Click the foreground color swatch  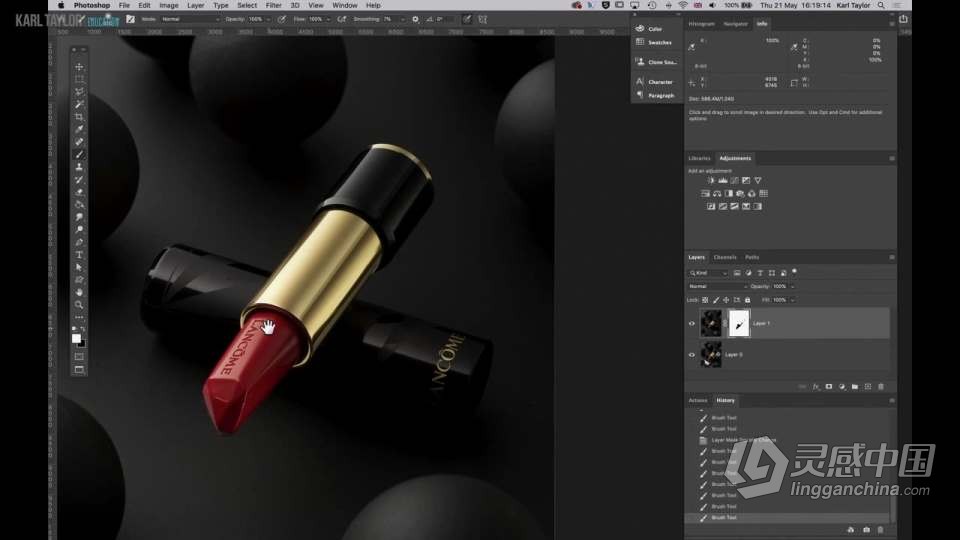76,338
